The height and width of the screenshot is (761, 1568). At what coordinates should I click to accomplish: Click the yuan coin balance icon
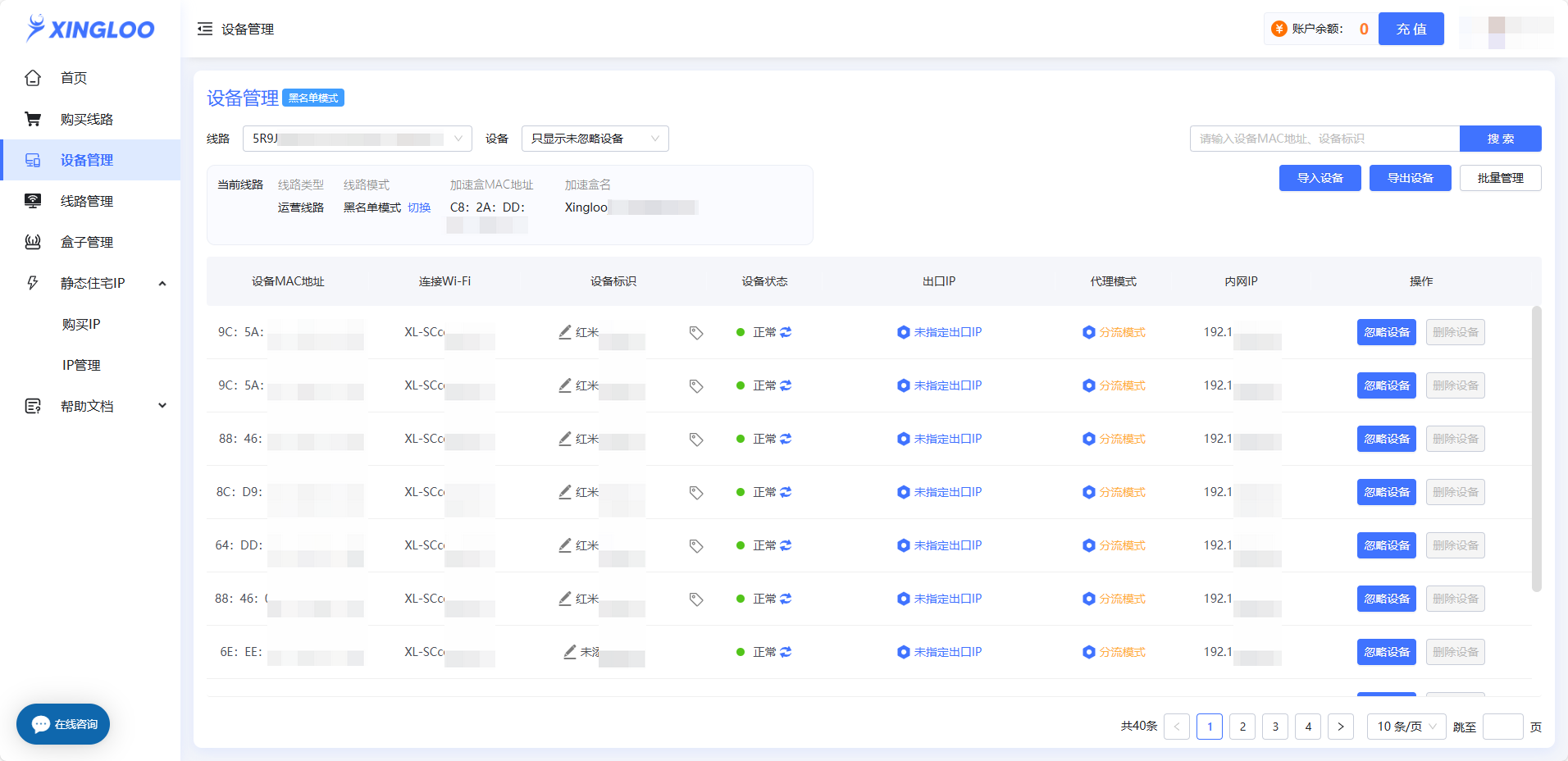pyautogui.click(x=1279, y=29)
